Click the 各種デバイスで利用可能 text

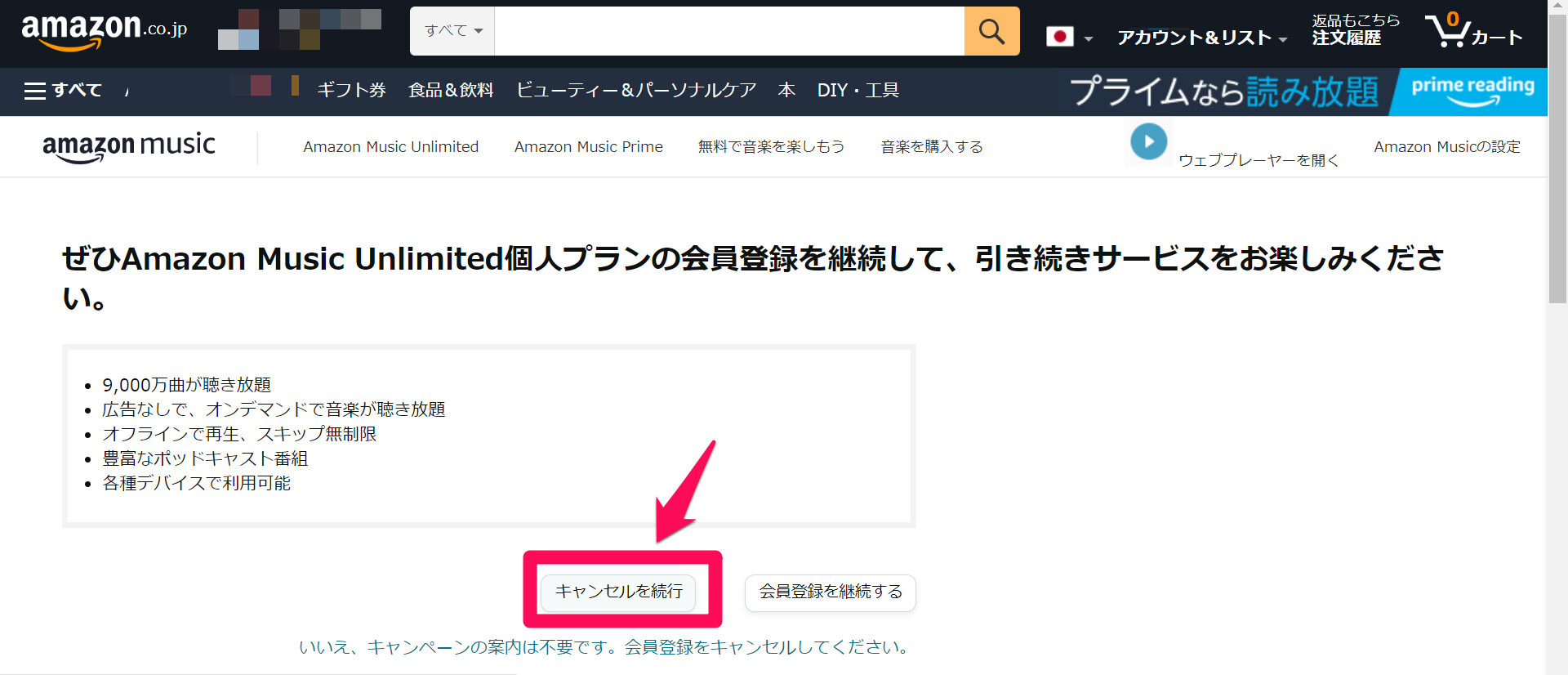196,483
